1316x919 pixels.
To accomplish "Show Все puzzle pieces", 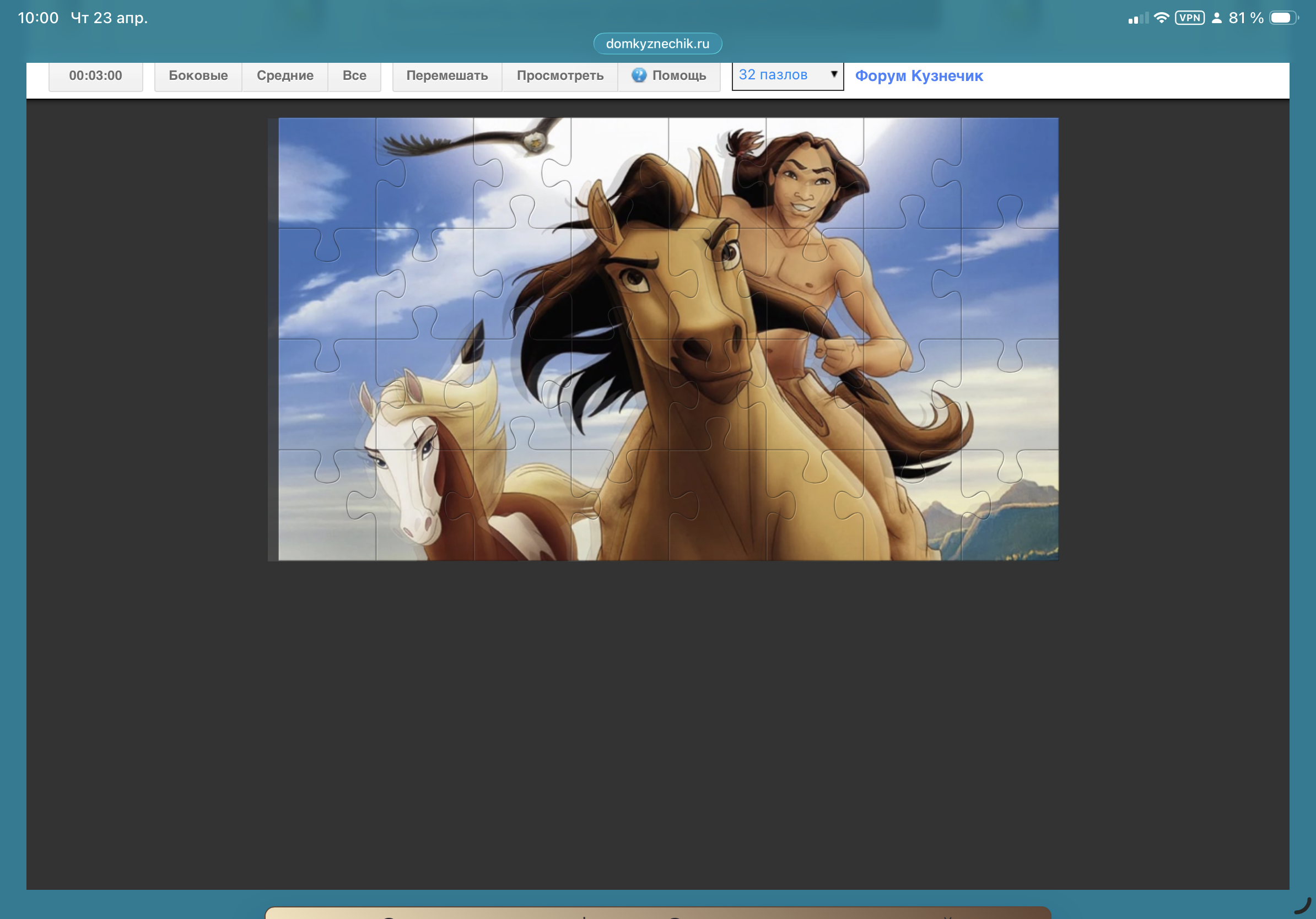I will click(354, 75).
